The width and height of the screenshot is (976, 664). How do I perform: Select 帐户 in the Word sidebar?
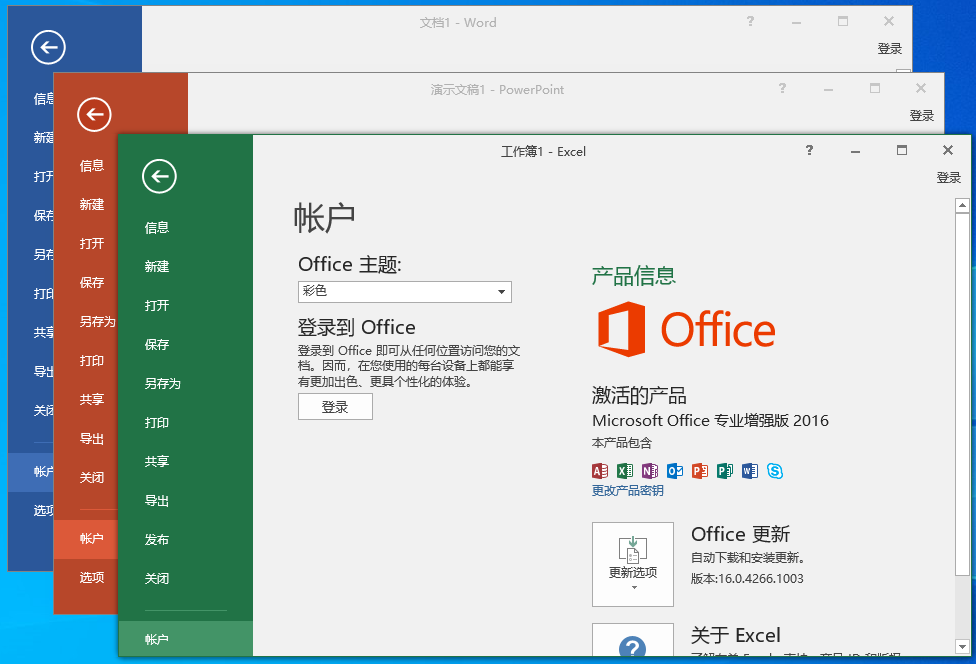tap(45, 472)
